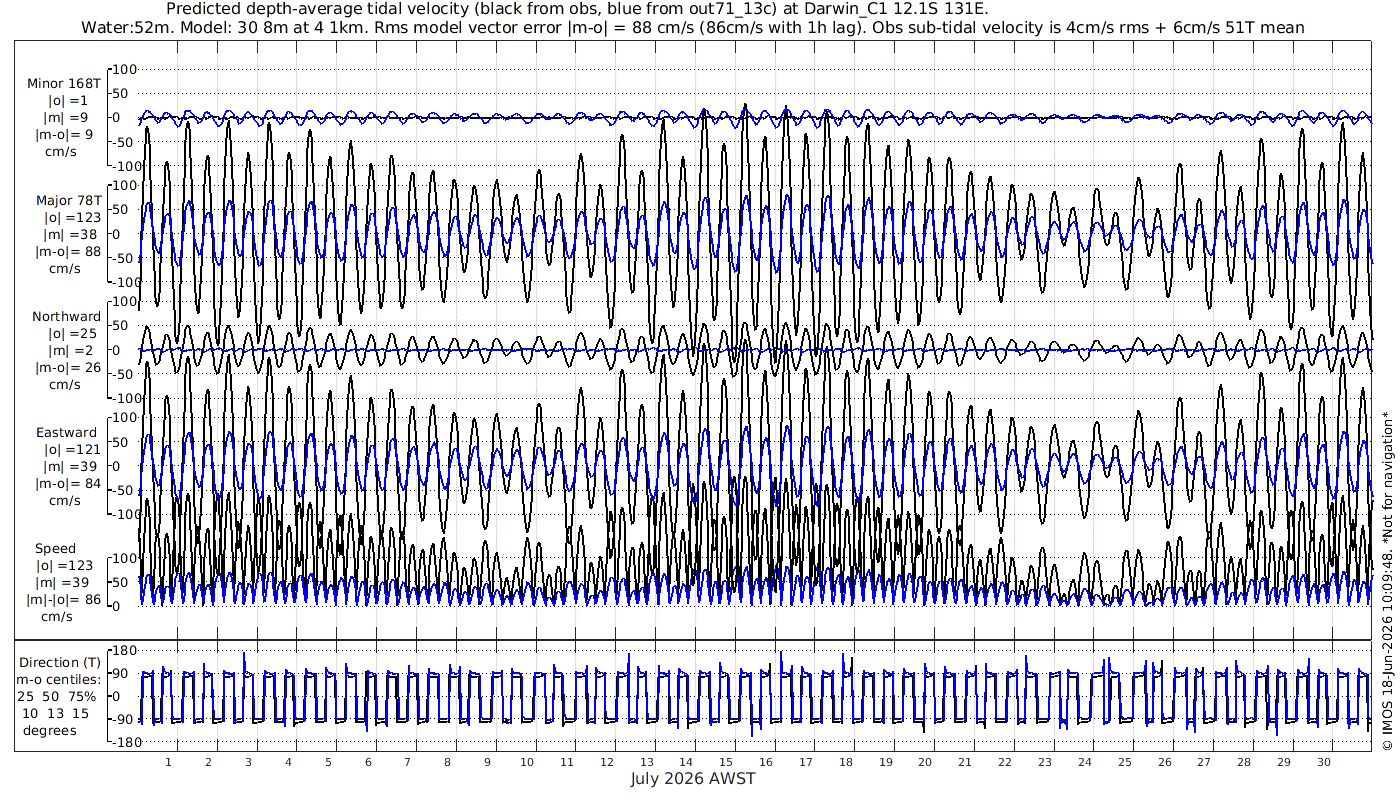Viewport: 1400px width, 800px height.
Task: Click the '|o| =25' value under Northward
Action: tap(72, 333)
